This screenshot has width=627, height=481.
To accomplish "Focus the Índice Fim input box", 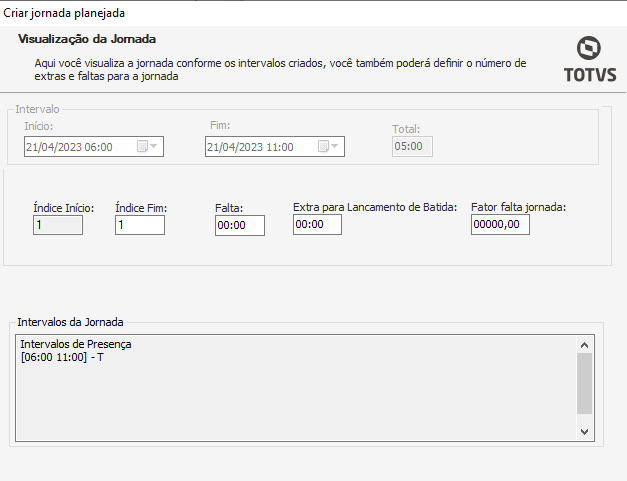I will (139, 226).
